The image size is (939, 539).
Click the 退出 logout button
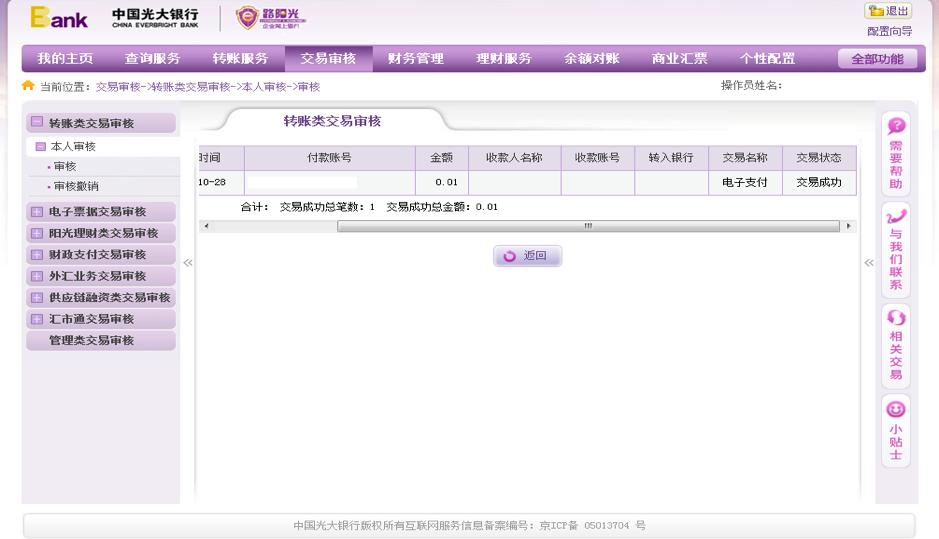coord(888,11)
